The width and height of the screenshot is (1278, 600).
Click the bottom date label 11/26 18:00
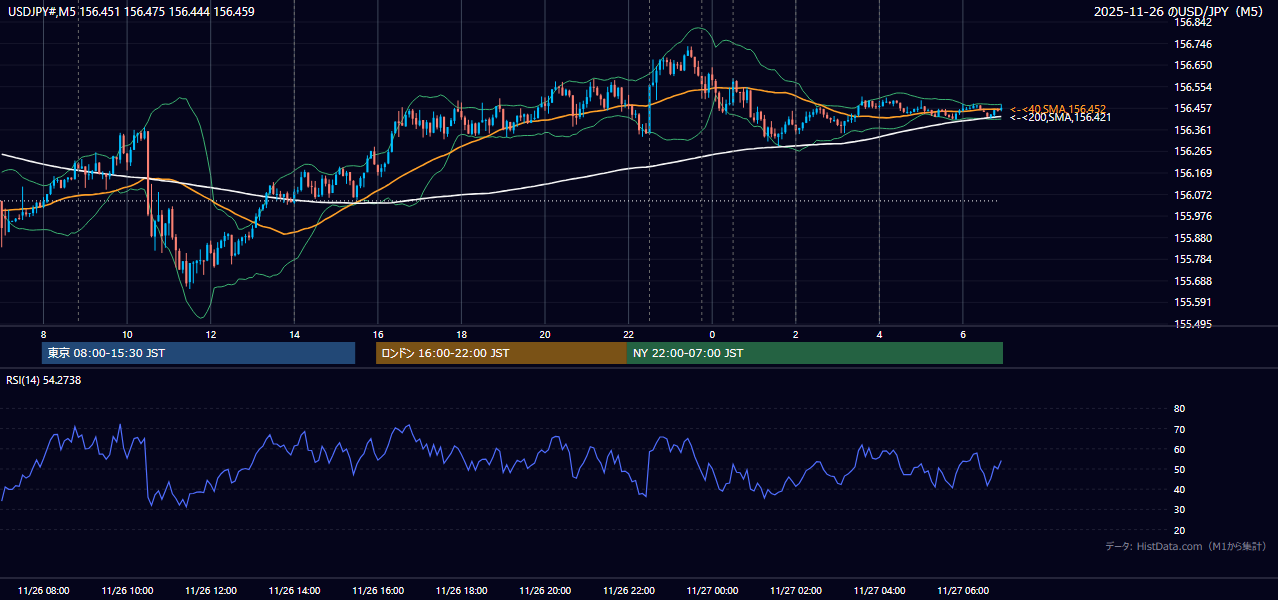(x=462, y=591)
